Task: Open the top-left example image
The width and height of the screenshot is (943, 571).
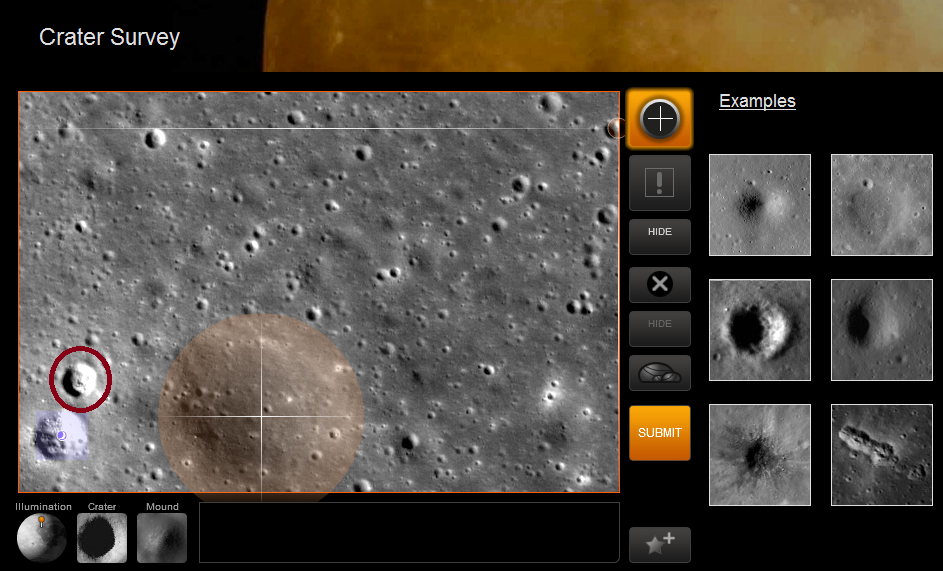Action: 759,205
